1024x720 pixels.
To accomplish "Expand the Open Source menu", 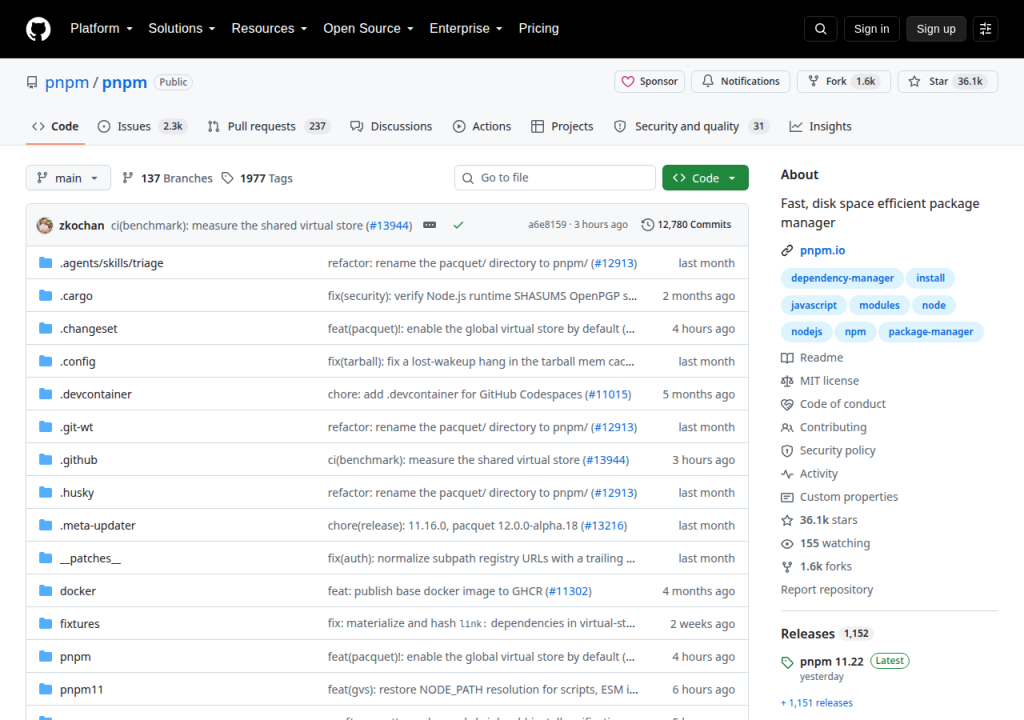I will tap(368, 29).
